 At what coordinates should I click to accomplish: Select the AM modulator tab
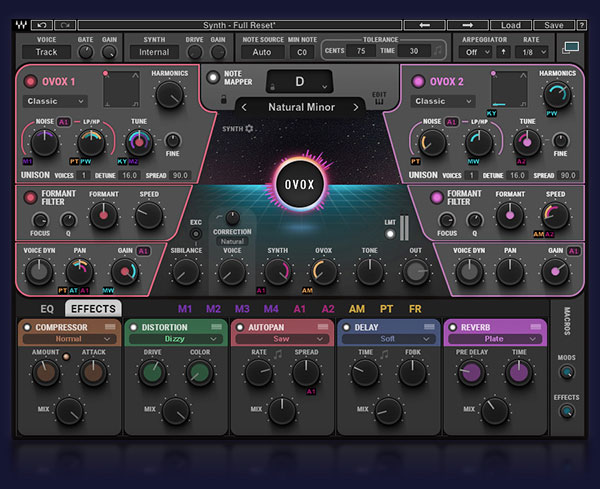click(x=357, y=309)
